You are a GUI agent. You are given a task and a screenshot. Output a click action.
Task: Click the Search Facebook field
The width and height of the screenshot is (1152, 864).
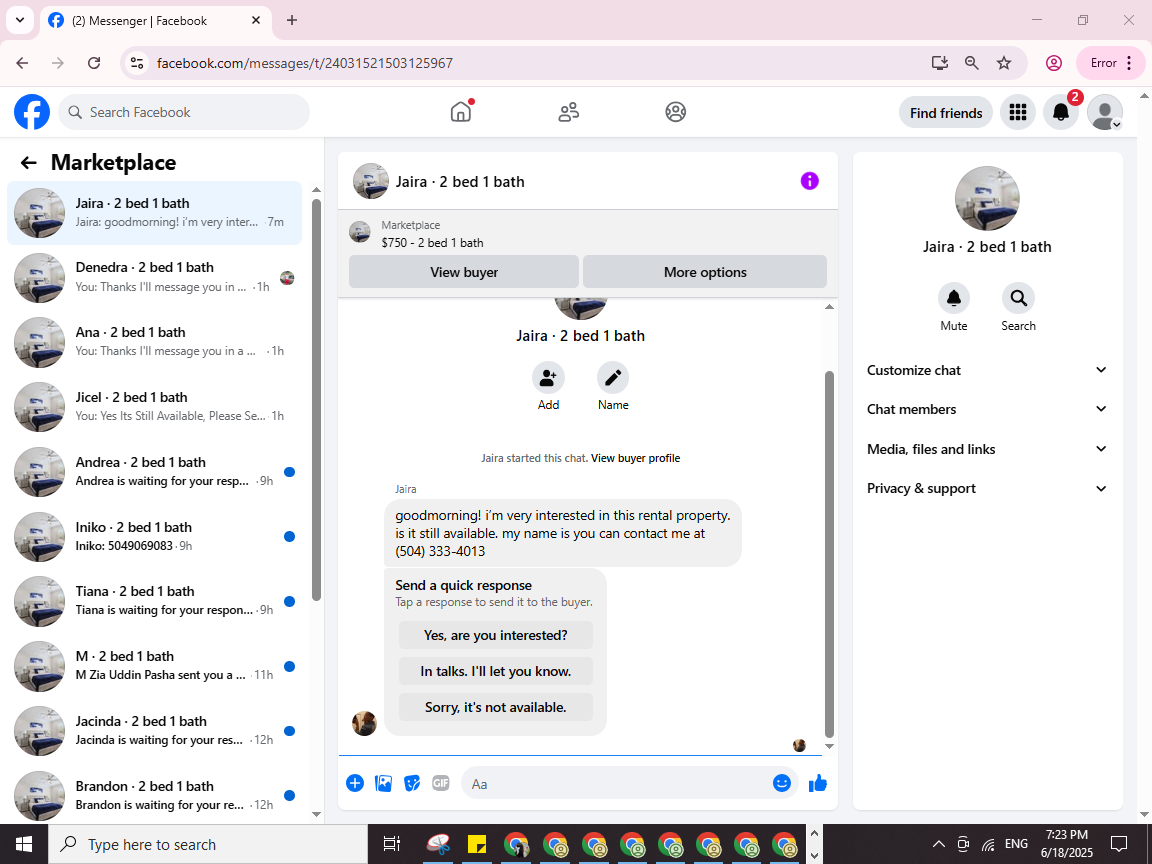(184, 112)
